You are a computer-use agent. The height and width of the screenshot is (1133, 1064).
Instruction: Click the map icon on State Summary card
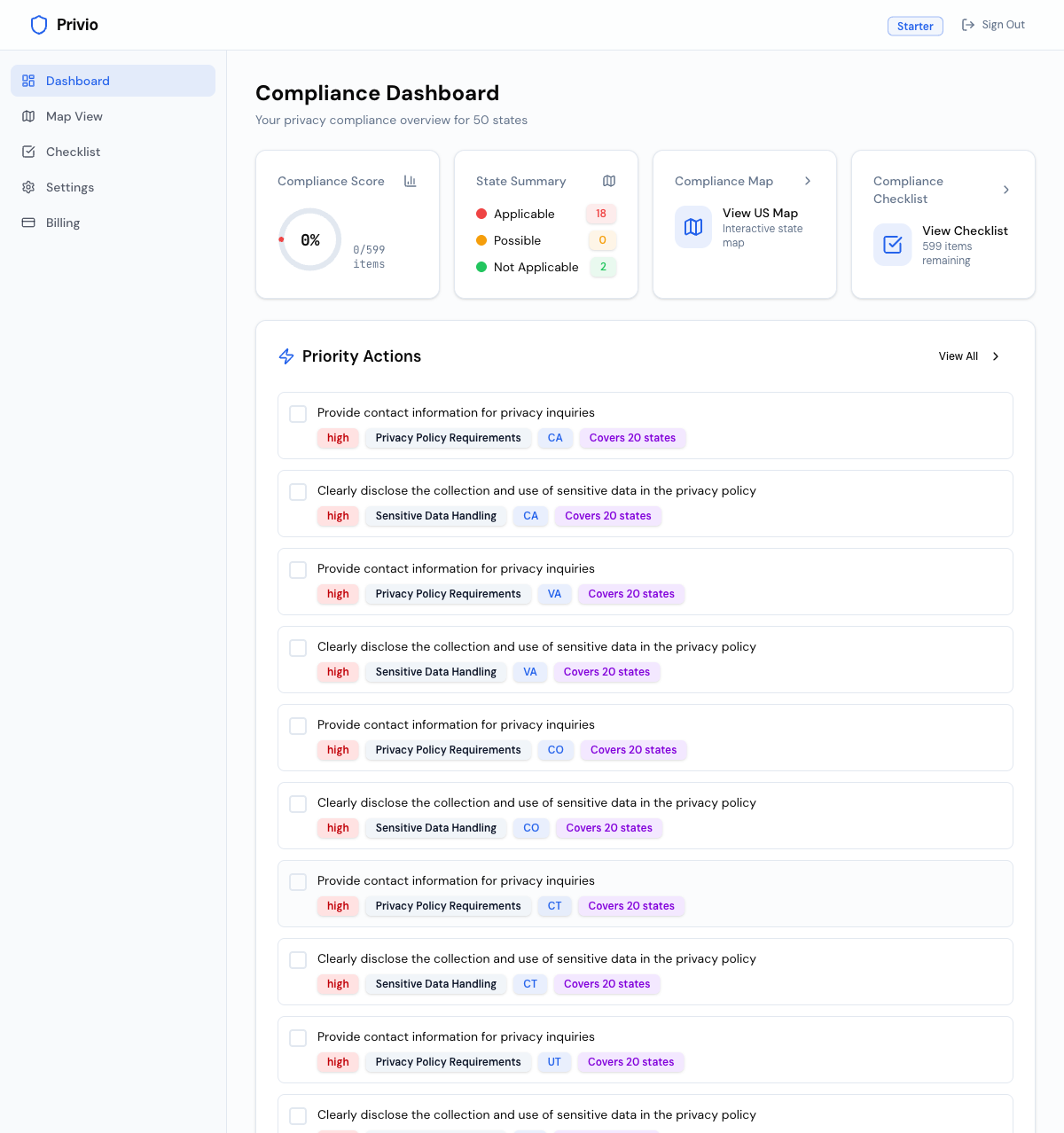tap(609, 181)
